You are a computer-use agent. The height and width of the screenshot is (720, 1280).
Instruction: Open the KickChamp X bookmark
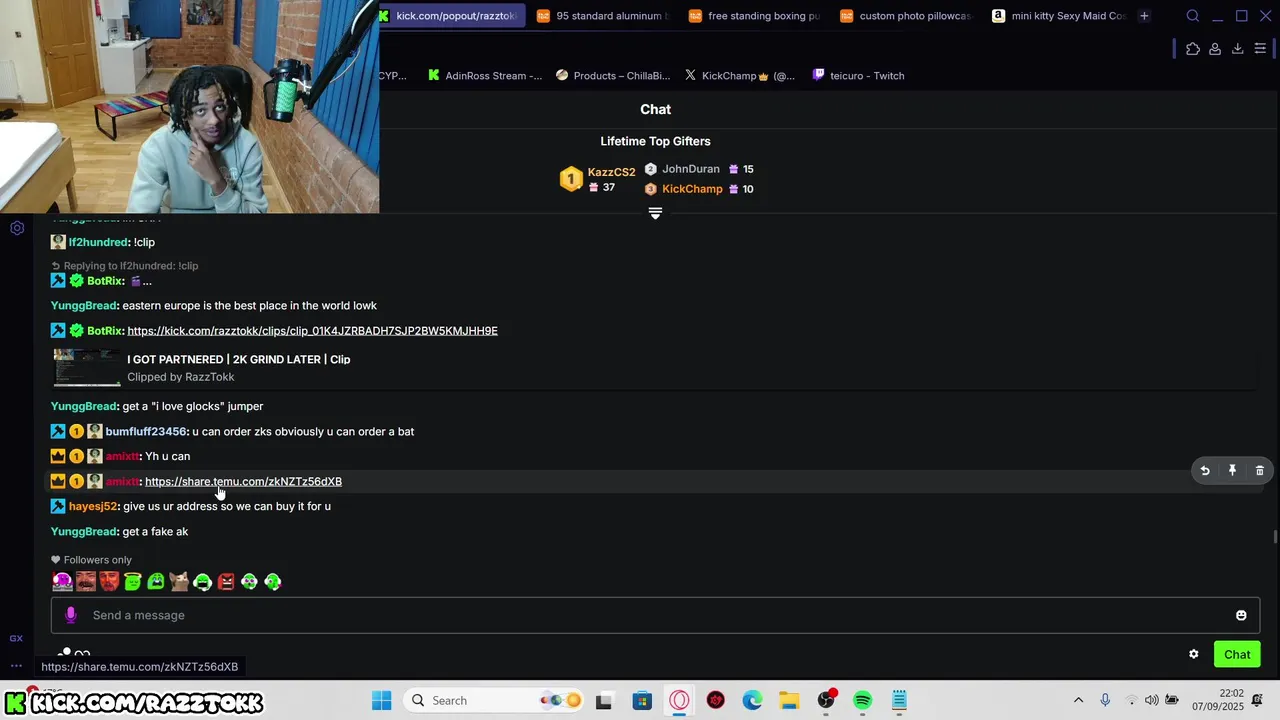pyautogui.click(x=740, y=75)
